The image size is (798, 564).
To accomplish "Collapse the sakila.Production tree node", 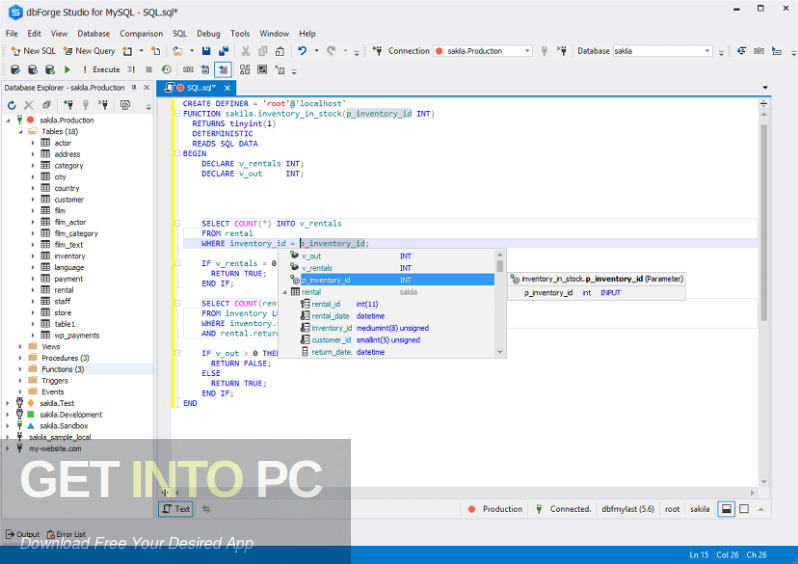I will click(x=8, y=120).
